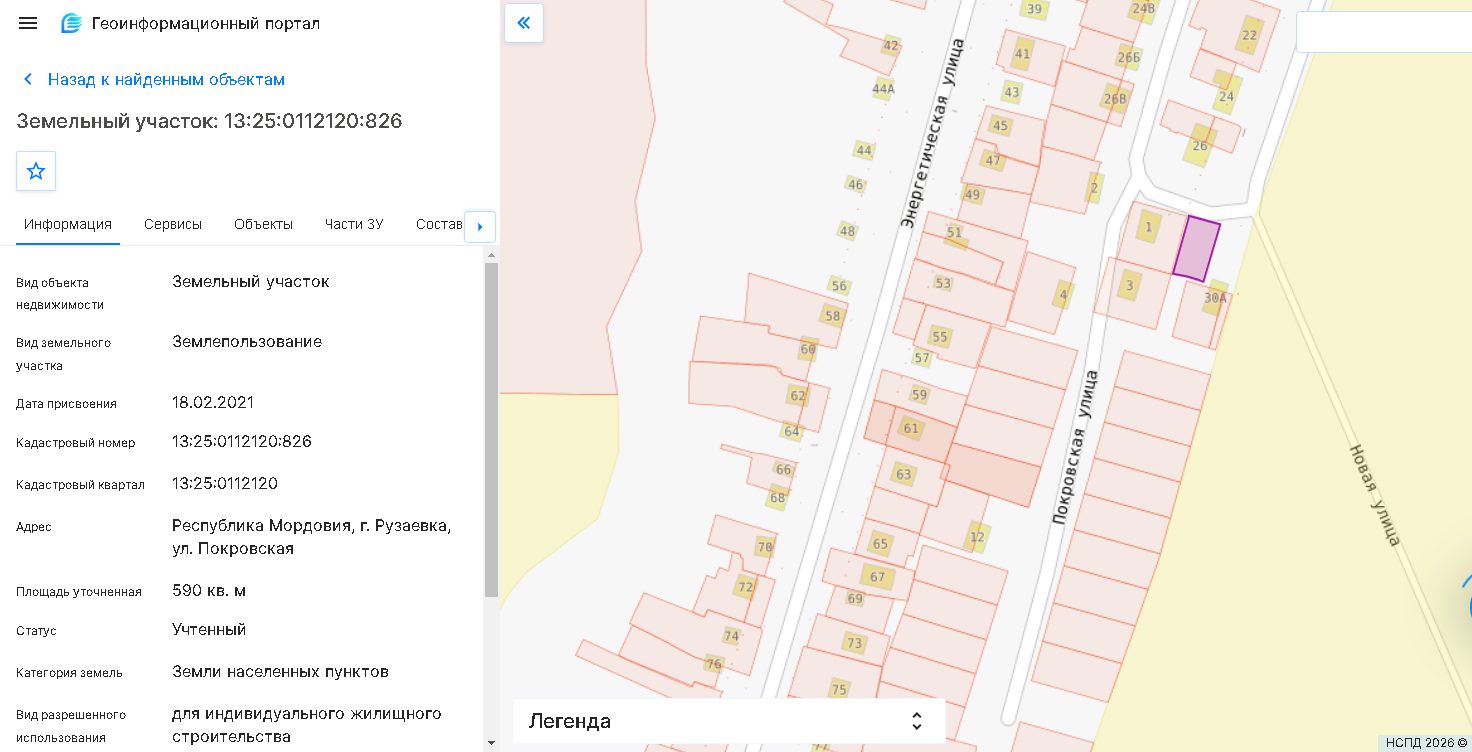Follow the Назад к найденным объектам link

(x=166, y=79)
